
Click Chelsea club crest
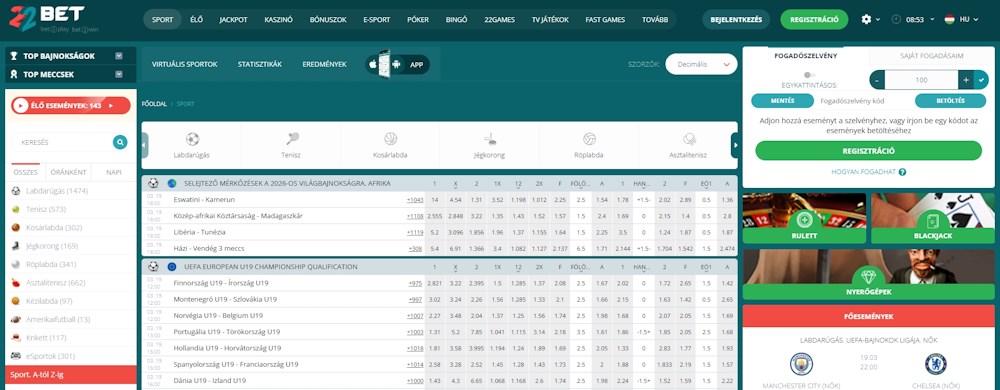[936, 364]
